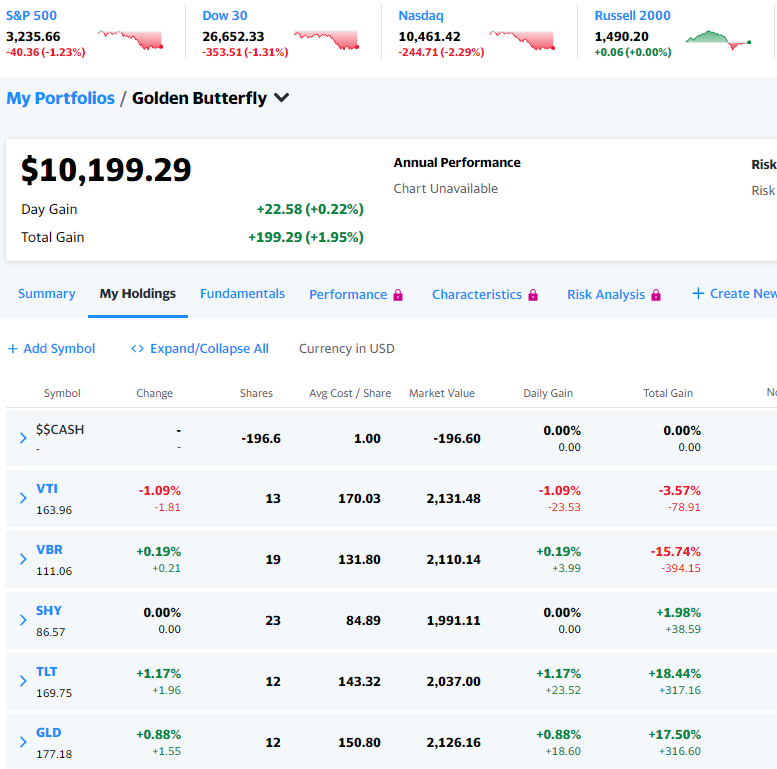View the S&P 500 sparkline chart
Screen dimensions: 777x769
click(130, 40)
